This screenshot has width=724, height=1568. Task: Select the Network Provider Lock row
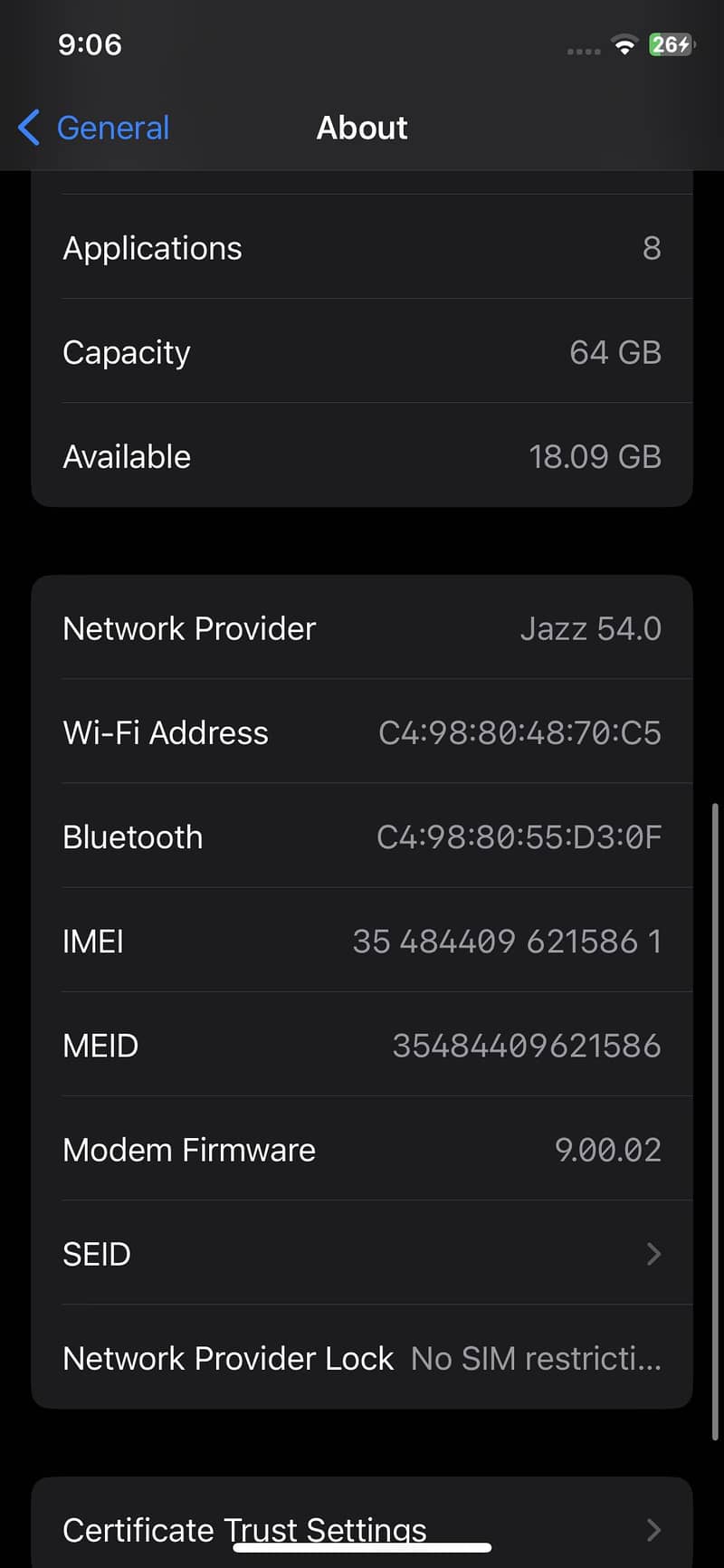[362, 1358]
